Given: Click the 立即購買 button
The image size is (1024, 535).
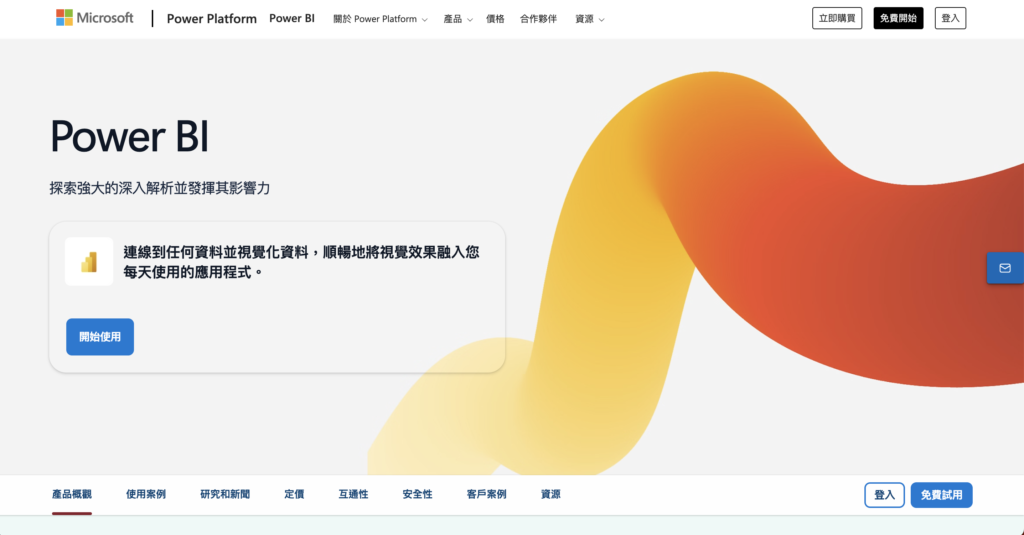Looking at the screenshot, I should pos(837,18).
